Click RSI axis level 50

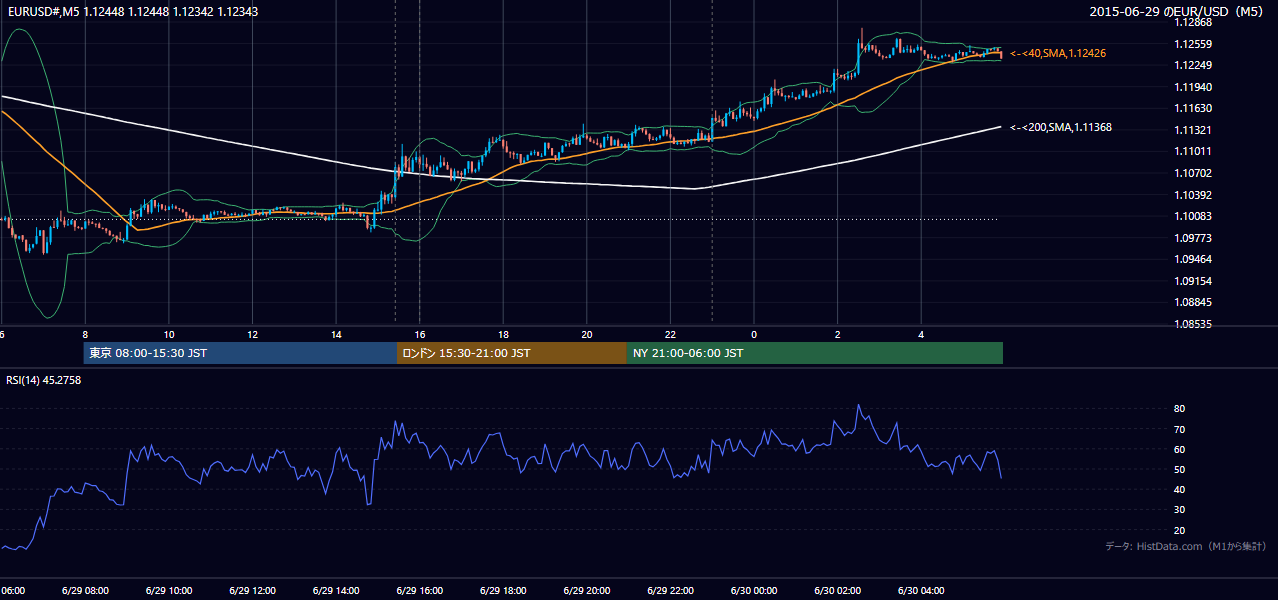pos(1179,469)
